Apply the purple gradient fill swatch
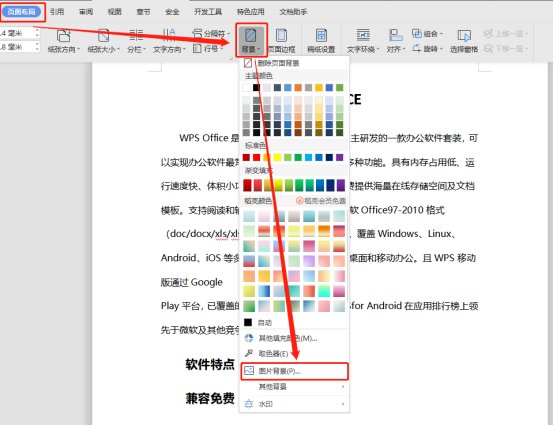The width and height of the screenshot is (554, 426). 340,185
